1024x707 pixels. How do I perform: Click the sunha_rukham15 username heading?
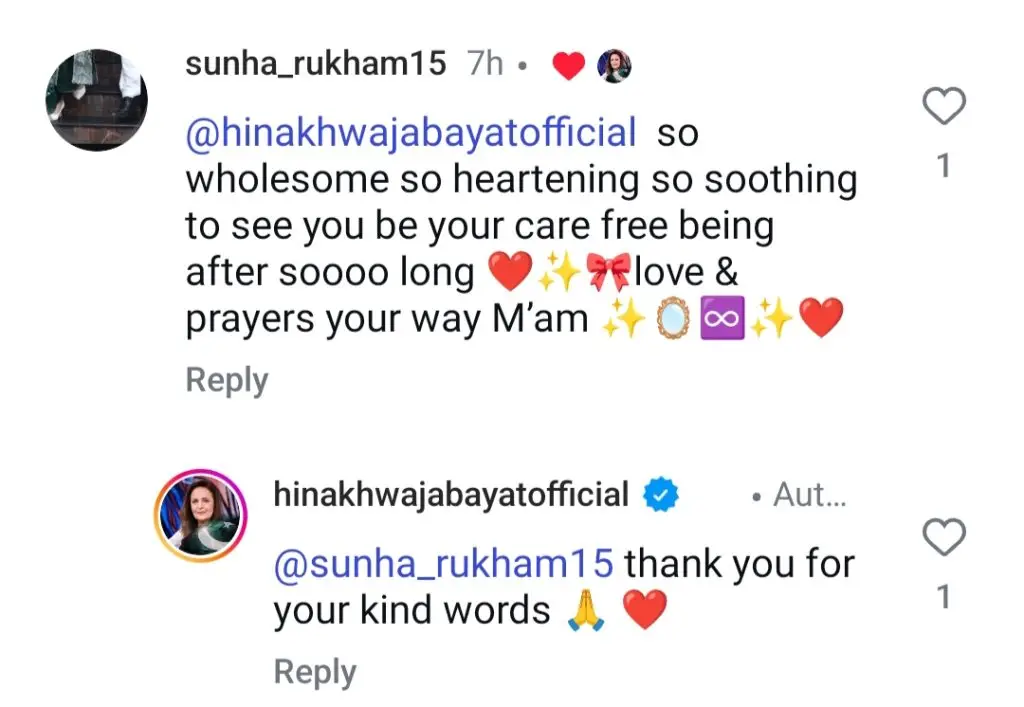315,64
